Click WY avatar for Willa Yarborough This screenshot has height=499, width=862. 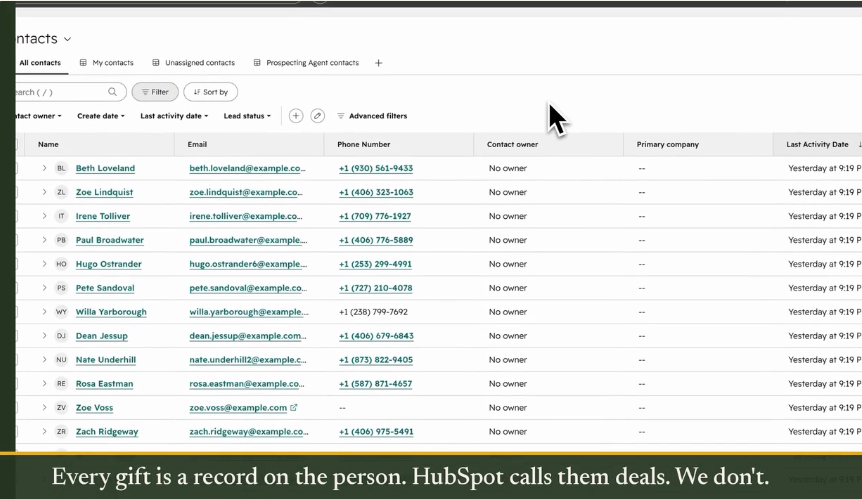[61, 312]
